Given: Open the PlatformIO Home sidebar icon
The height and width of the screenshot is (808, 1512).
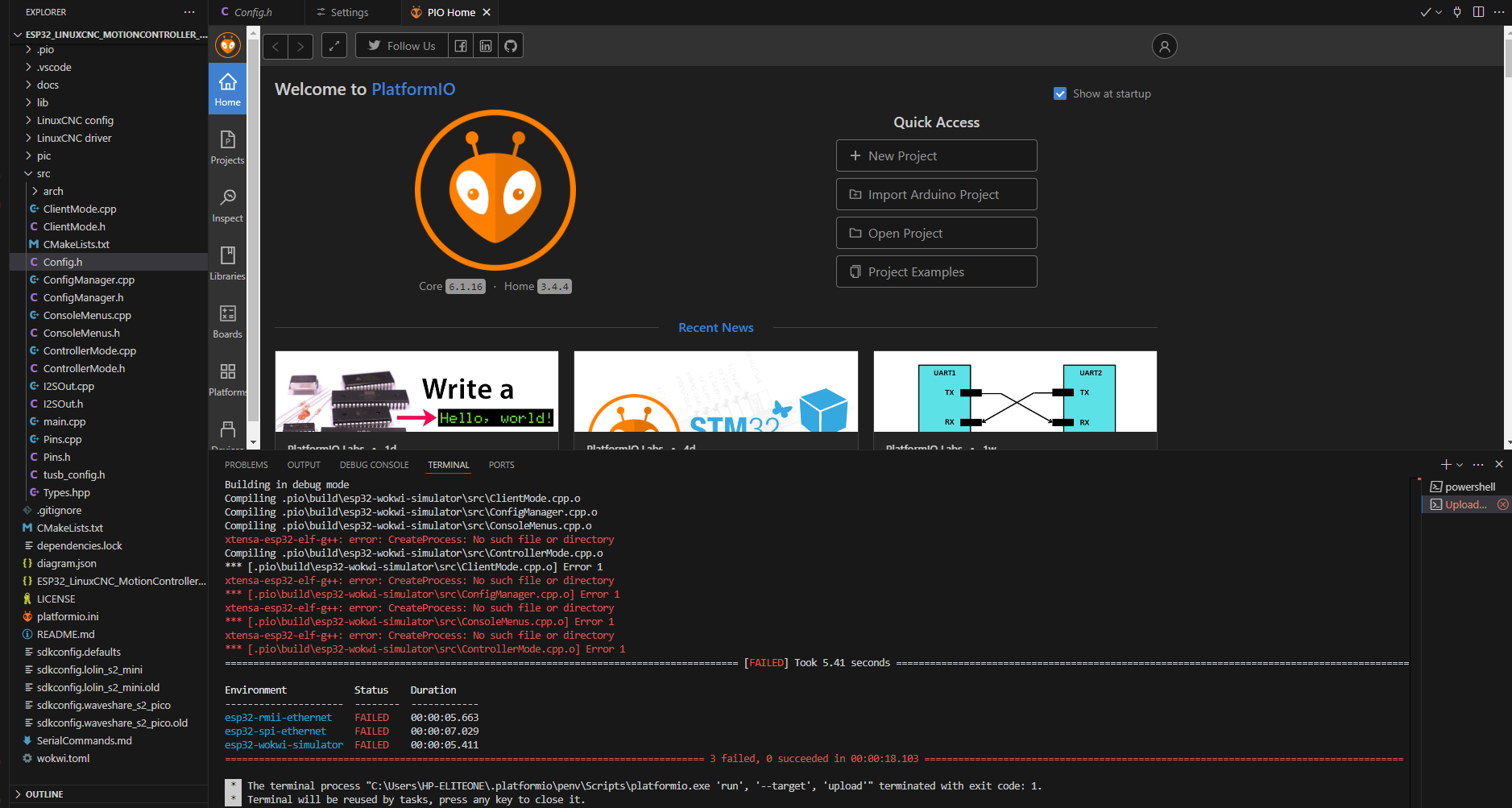Looking at the screenshot, I should pos(228,89).
